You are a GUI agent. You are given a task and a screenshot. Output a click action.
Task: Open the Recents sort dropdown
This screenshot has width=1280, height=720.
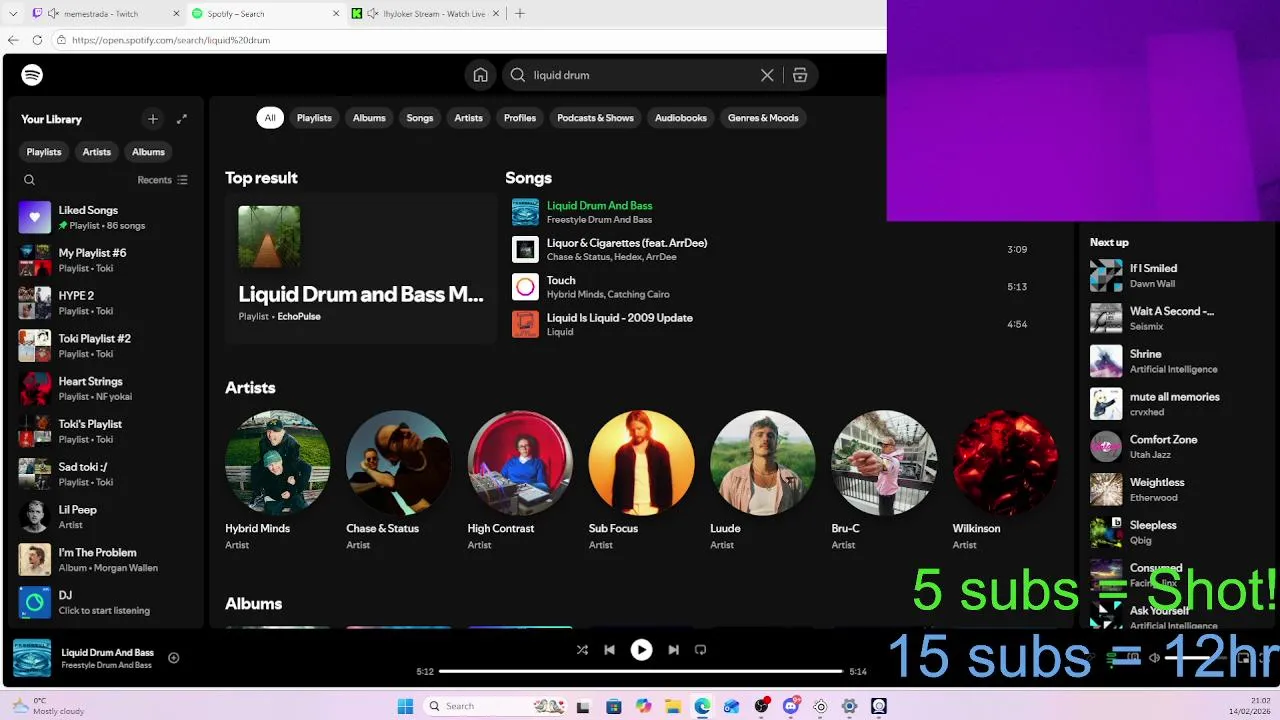click(x=162, y=180)
